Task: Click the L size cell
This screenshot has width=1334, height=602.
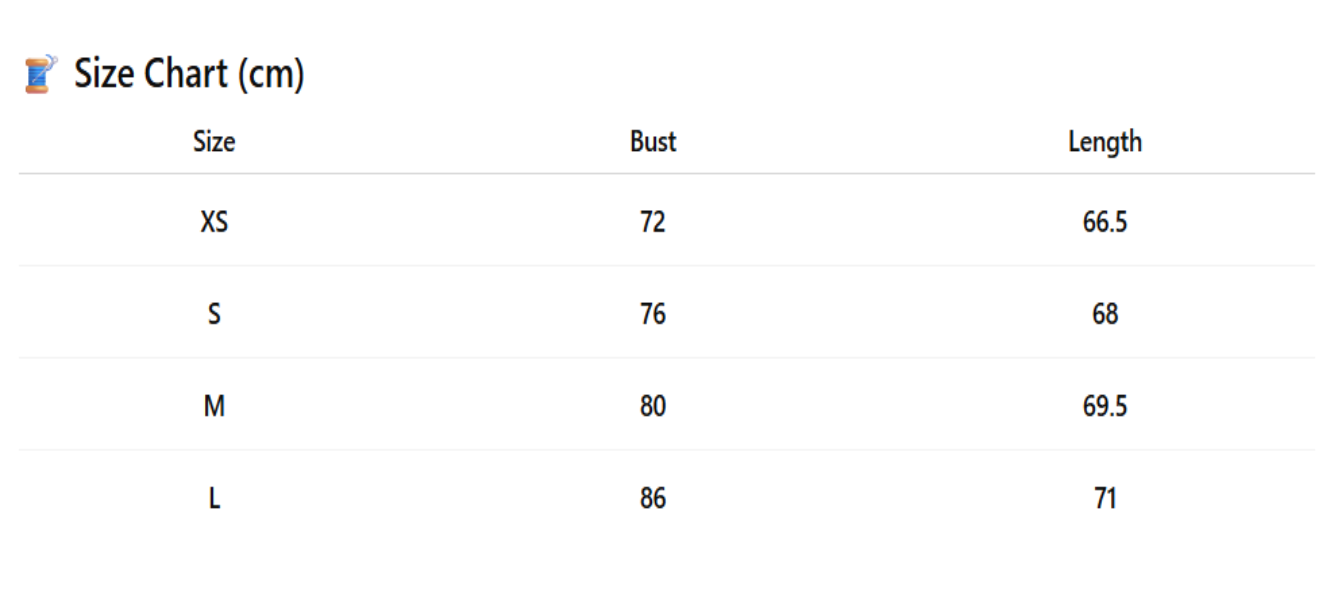Action: pyautogui.click(x=214, y=498)
